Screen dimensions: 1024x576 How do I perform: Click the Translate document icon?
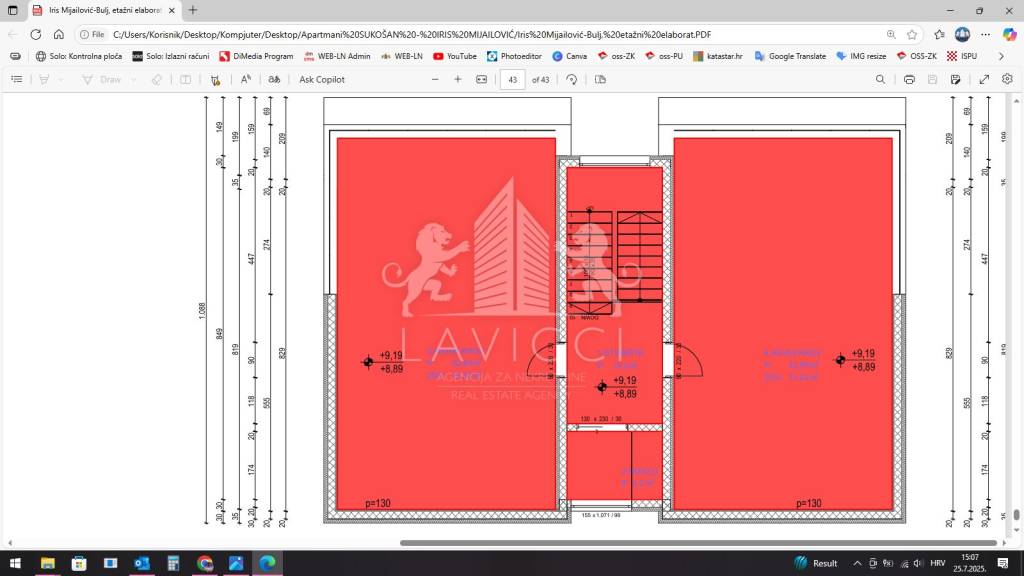tap(274, 80)
